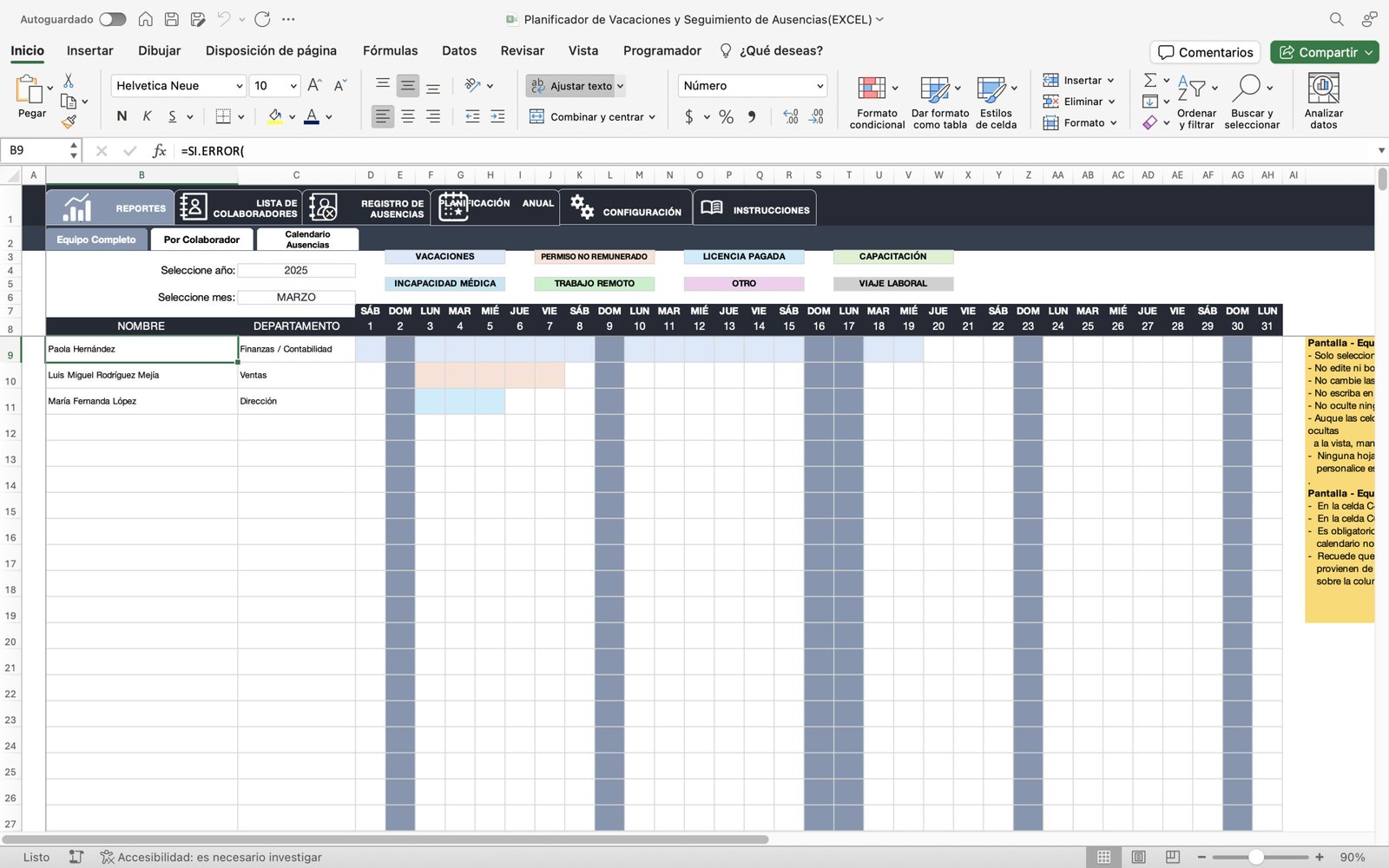This screenshot has height=868, width=1389.
Task: Switch to Por Colaborador tab
Action: click(201, 240)
